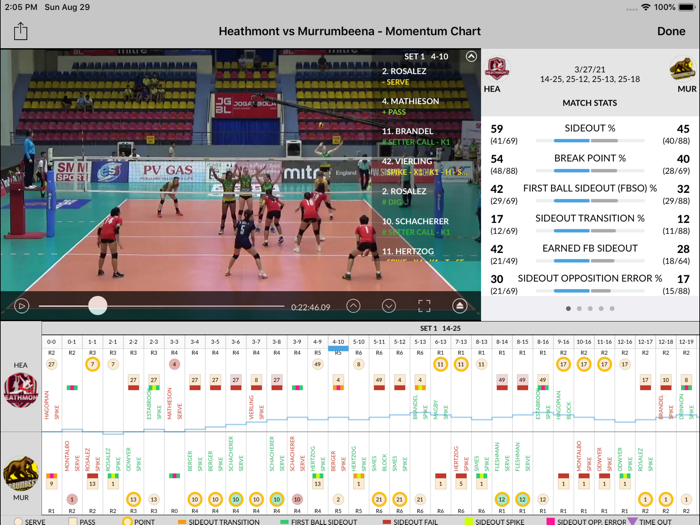Select the Heathmont logo in match stats
This screenshot has height=525, width=700.
pos(496,68)
